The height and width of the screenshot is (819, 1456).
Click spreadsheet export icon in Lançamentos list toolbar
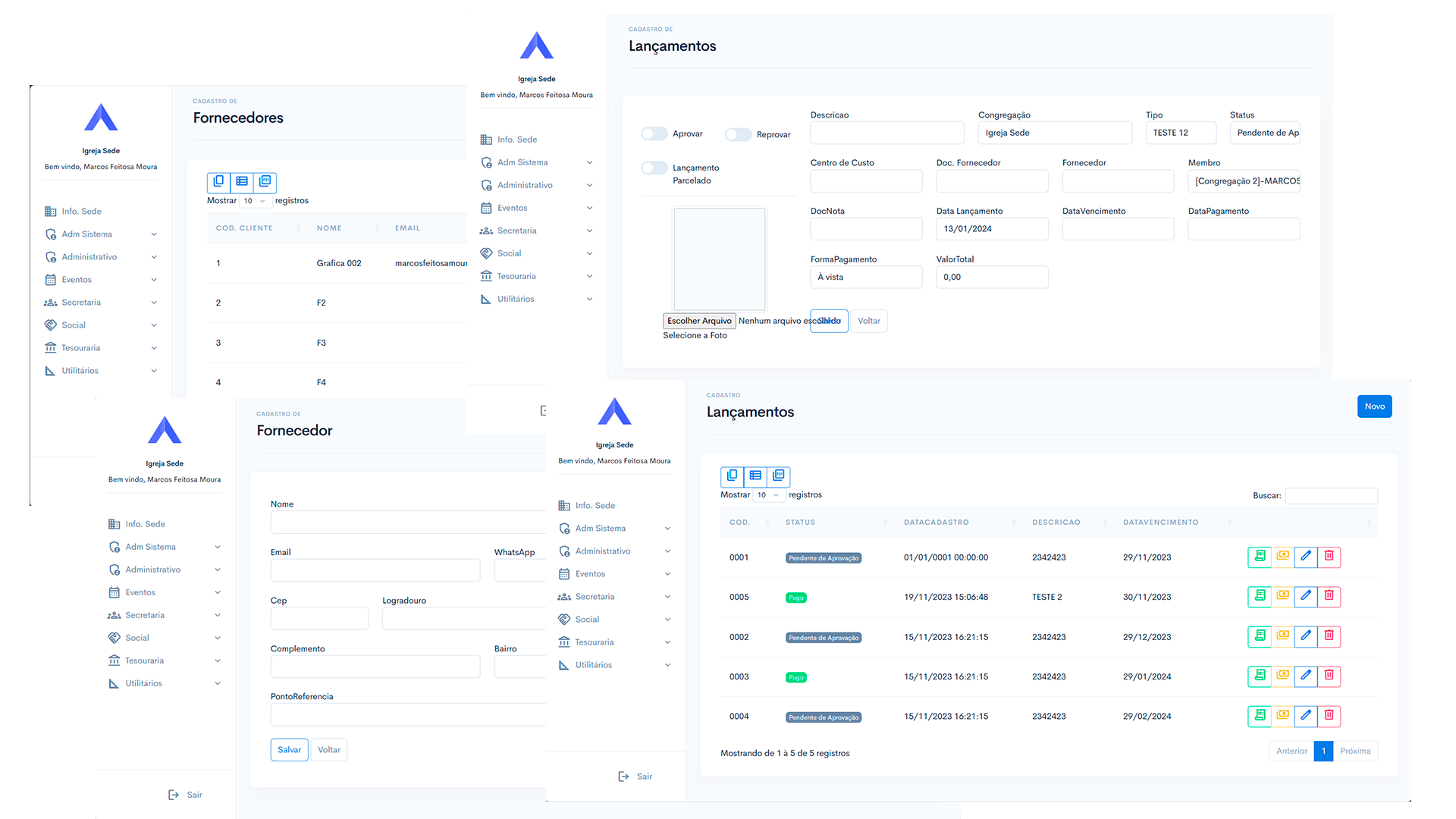click(755, 476)
